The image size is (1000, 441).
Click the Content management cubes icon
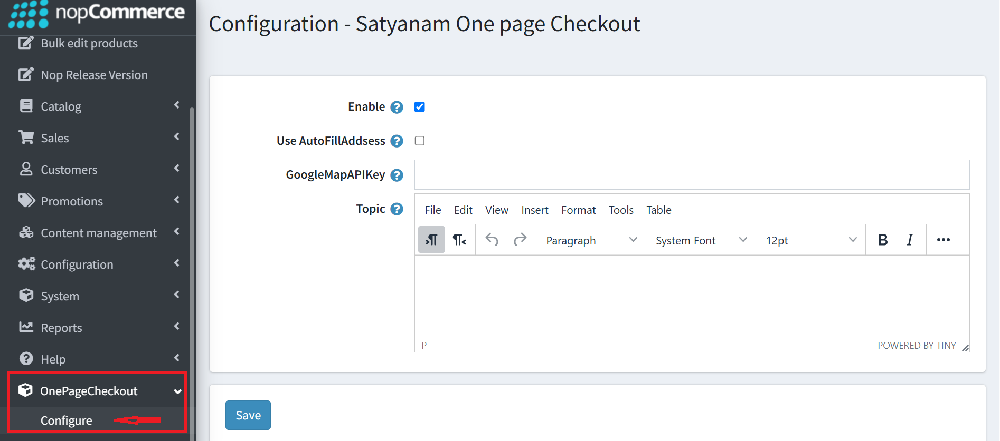pyautogui.click(x=26, y=232)
